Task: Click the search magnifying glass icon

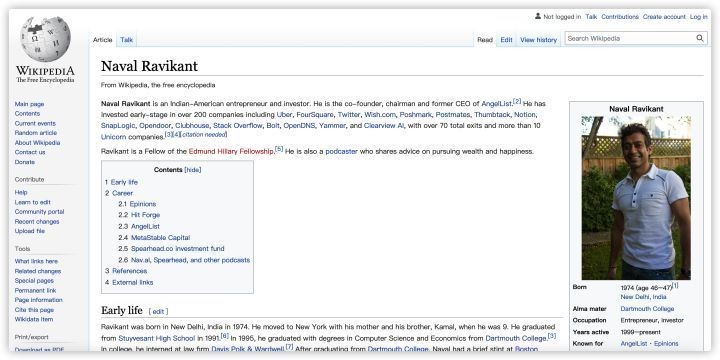Action: click(x=700, y=39)
